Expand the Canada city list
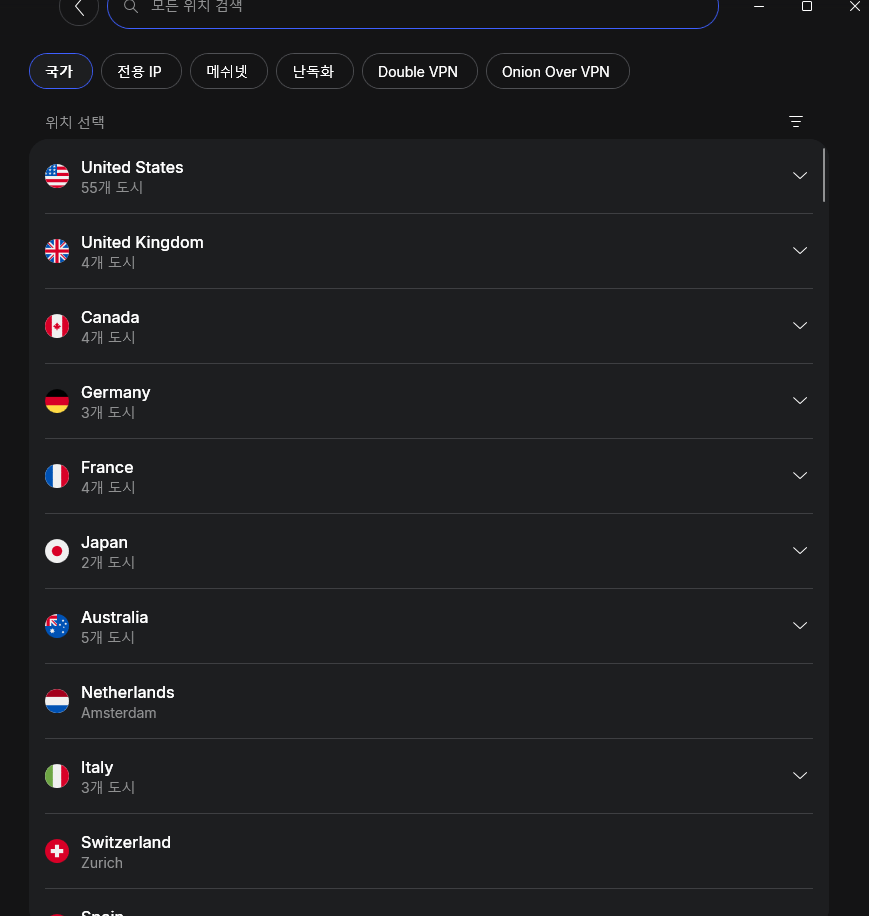The width and height of the screenshot is (869, 916). (800, 325)
